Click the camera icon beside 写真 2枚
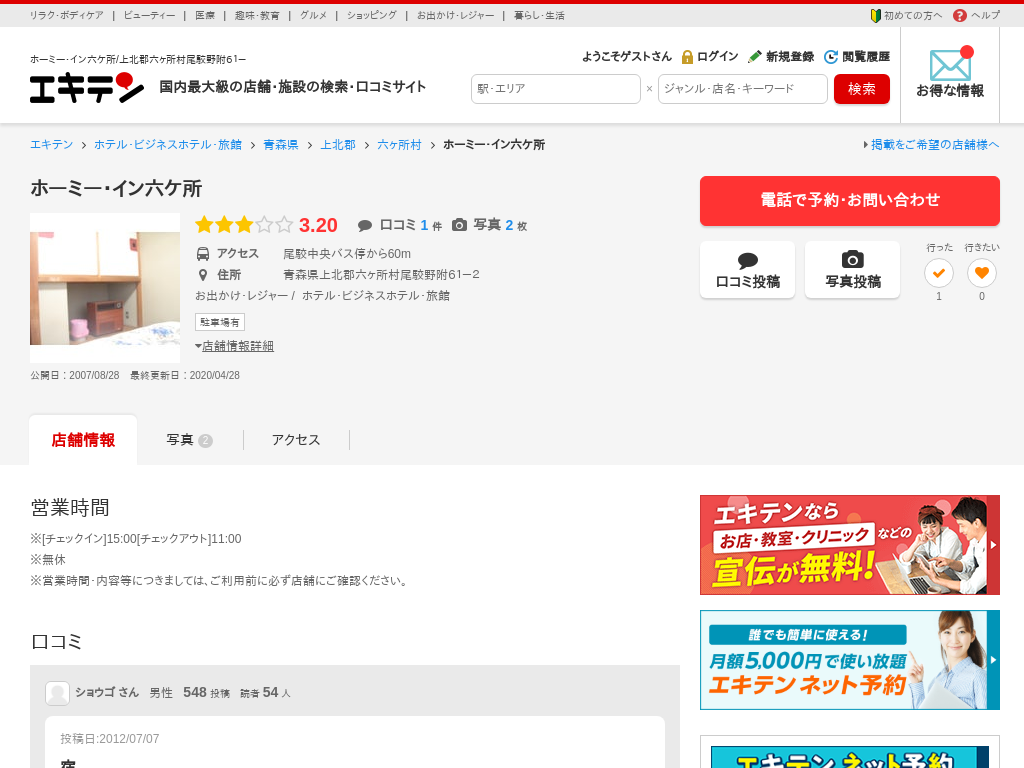 click(460, 225)
